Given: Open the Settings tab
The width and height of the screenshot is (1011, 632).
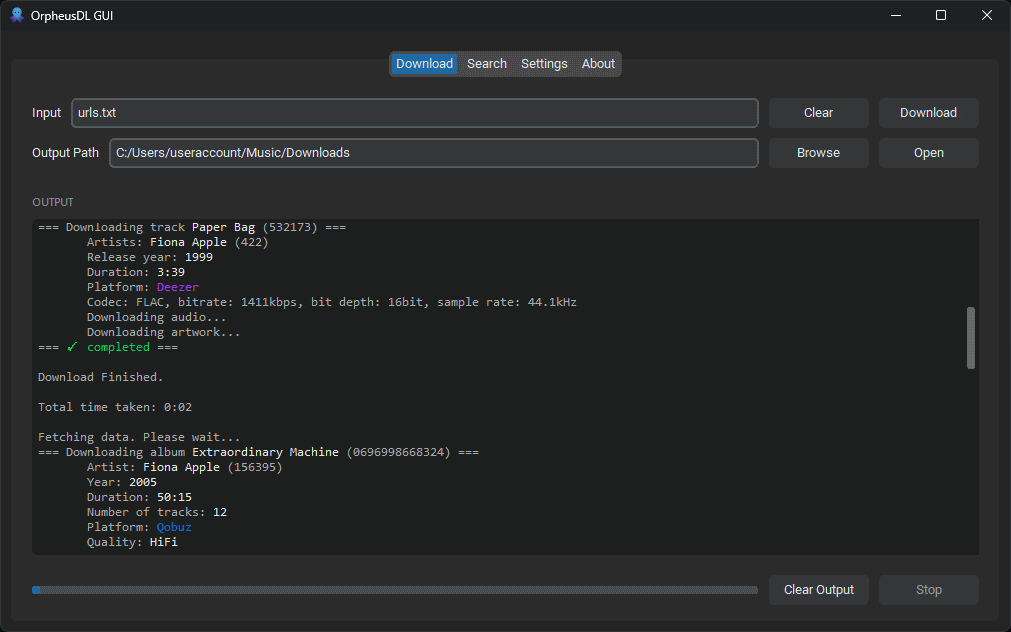Looking at the screenshot, I should (544, 63).
